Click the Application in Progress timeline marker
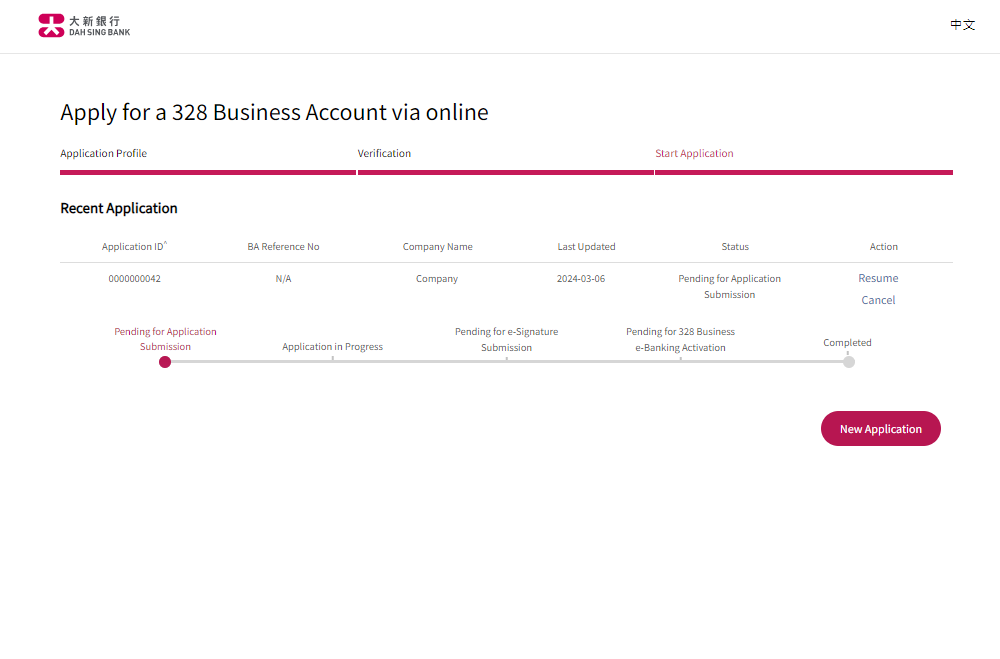This screenshot has height=659, width=1000. tap(332, 358)
